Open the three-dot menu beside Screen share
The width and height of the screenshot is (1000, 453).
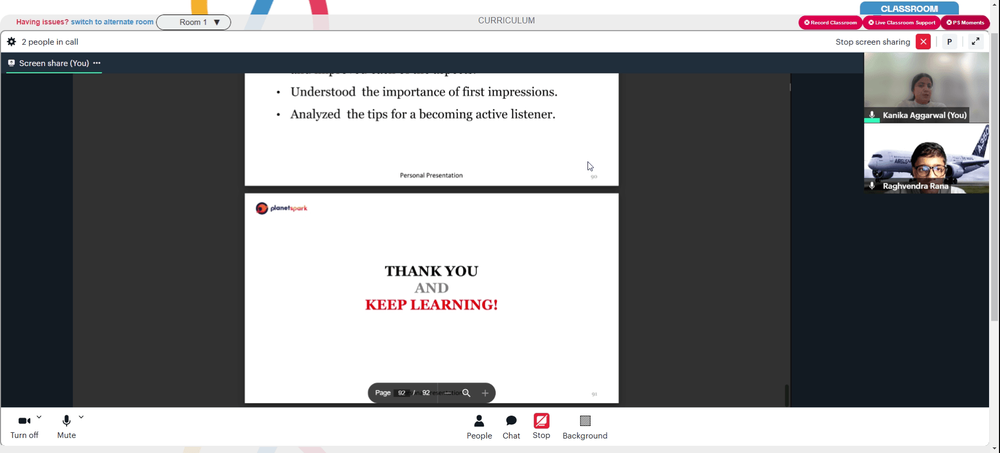click(x=97, y=63)
